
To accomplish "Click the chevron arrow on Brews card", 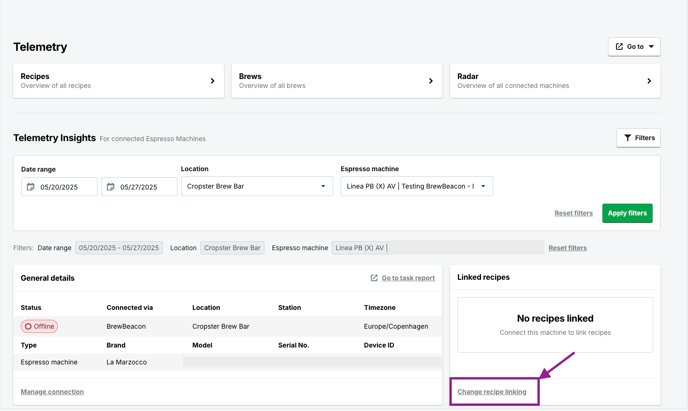I will coord(431,81).
